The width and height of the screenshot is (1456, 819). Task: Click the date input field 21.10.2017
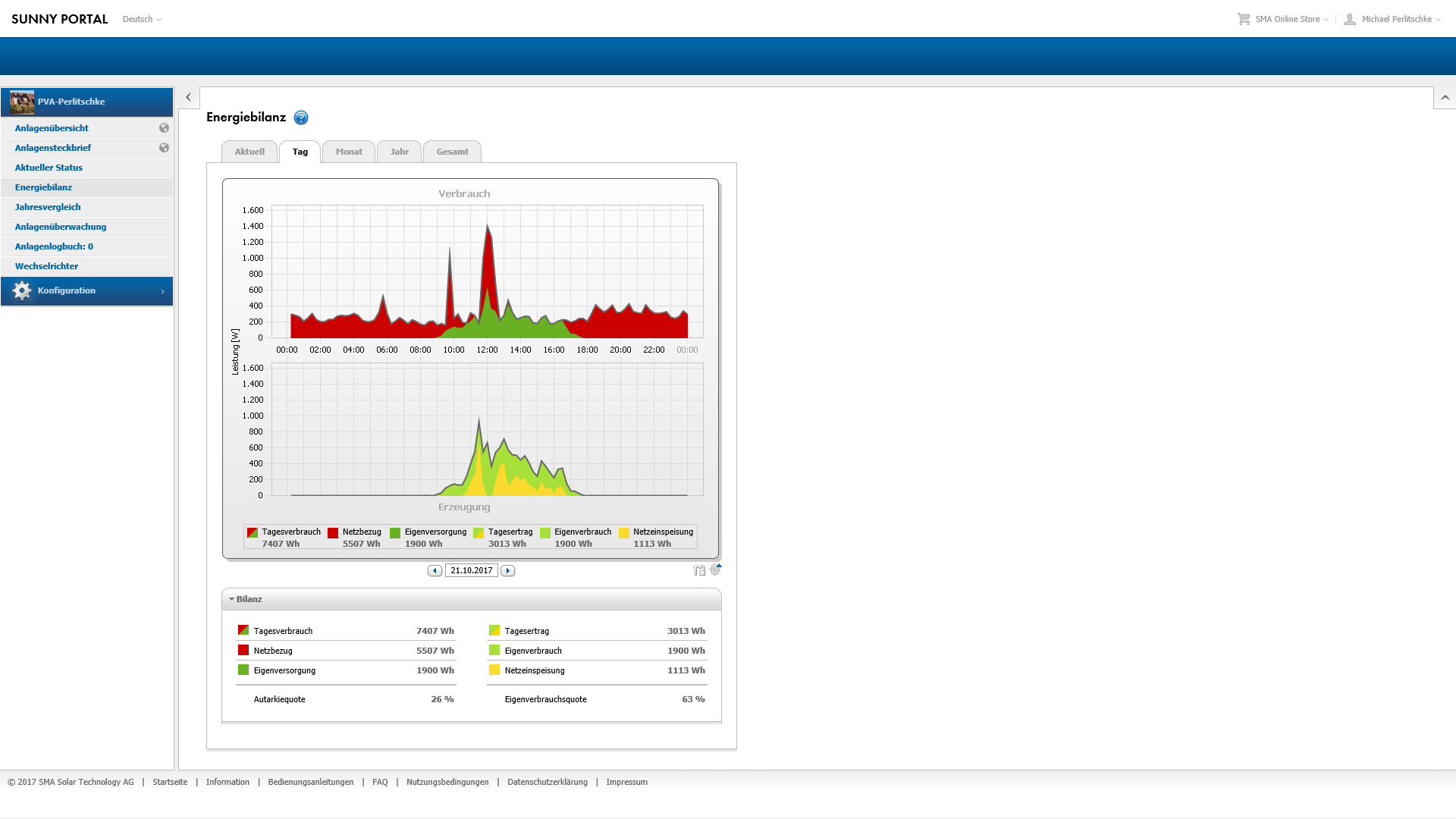click(471, 571)
